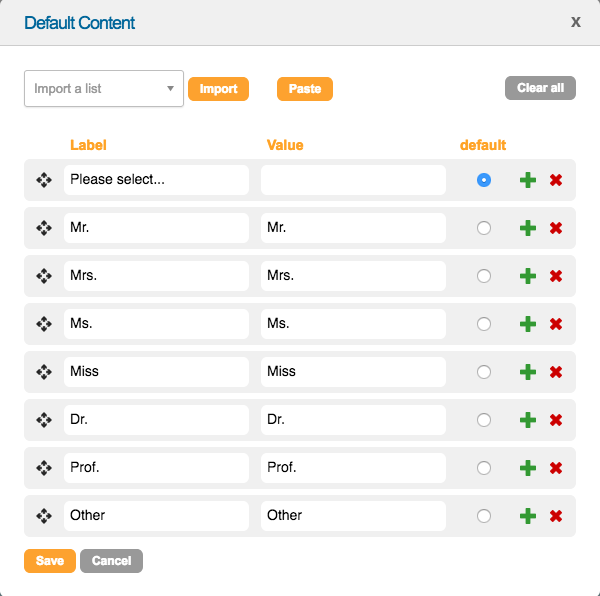Click the orange Import button
Screen dimensions: 600x596
(218, 89)
